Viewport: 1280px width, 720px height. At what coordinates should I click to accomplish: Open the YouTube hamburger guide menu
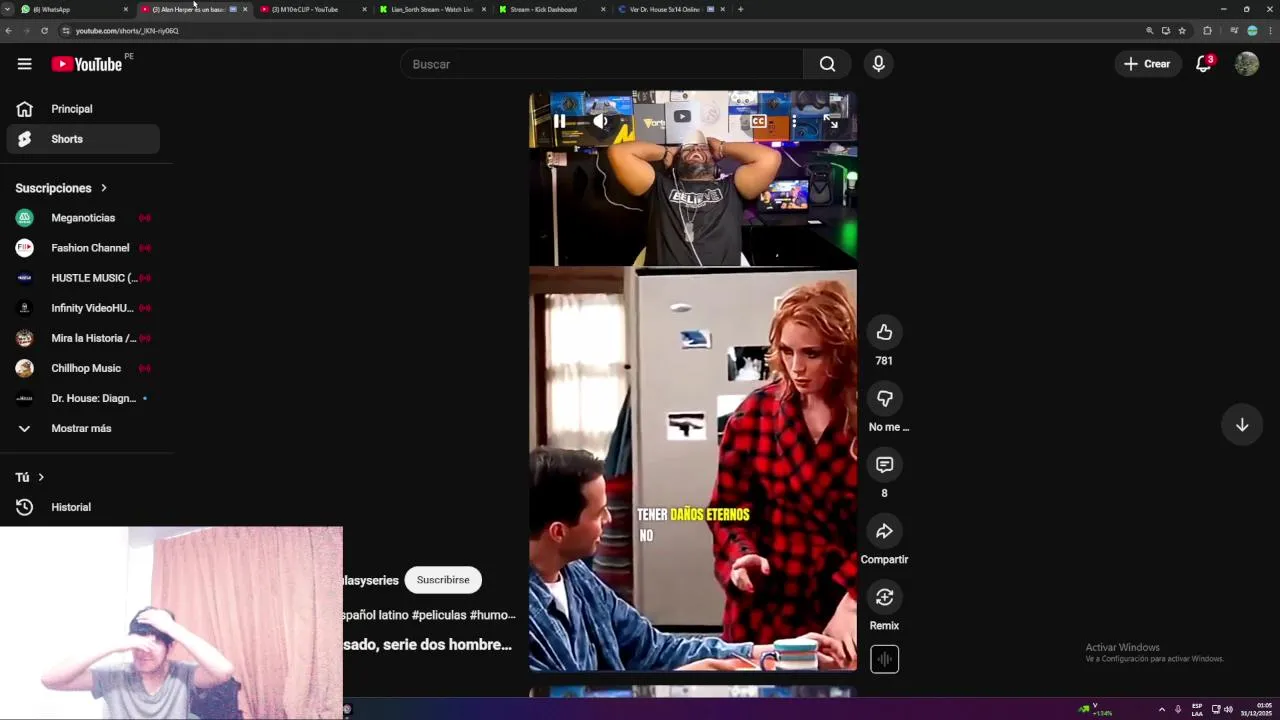tap(24, 64)
